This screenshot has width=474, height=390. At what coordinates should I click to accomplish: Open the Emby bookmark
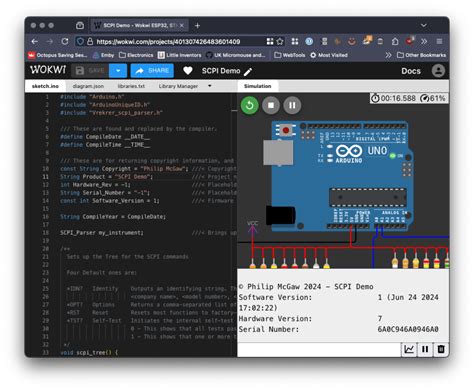click(x=103, y=55)
